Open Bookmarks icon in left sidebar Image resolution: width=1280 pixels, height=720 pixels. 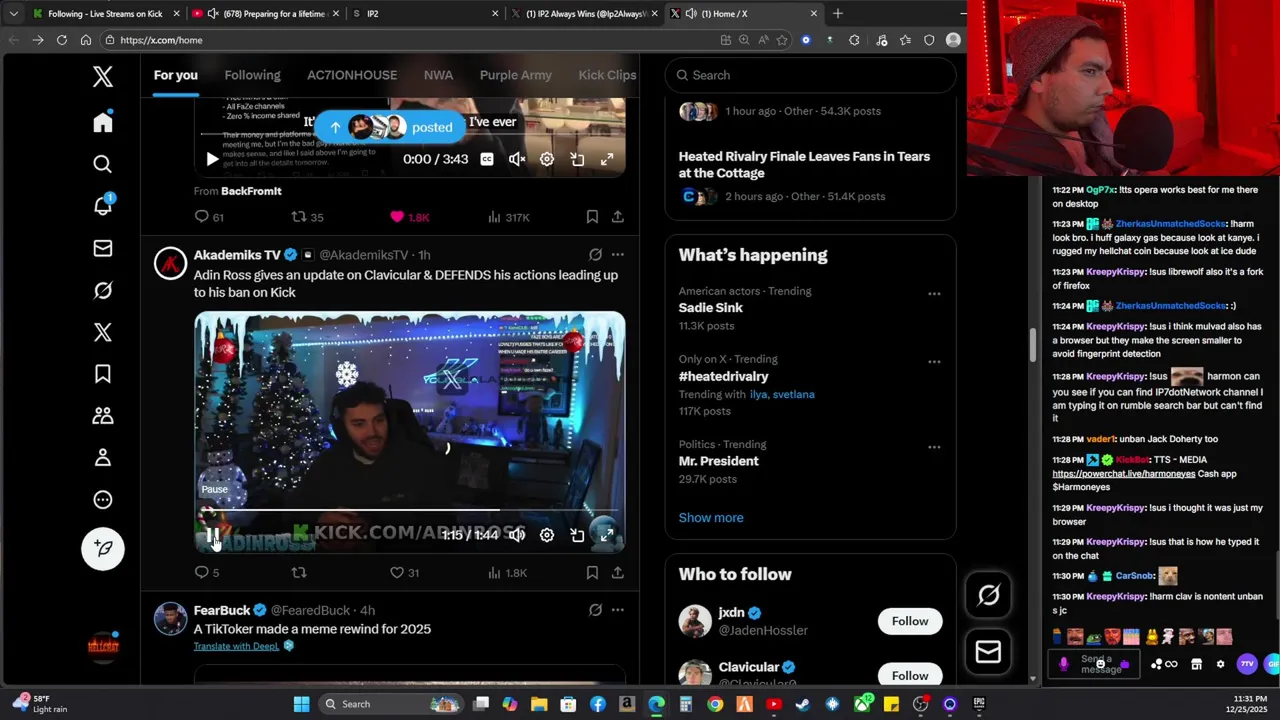point(102,374)
